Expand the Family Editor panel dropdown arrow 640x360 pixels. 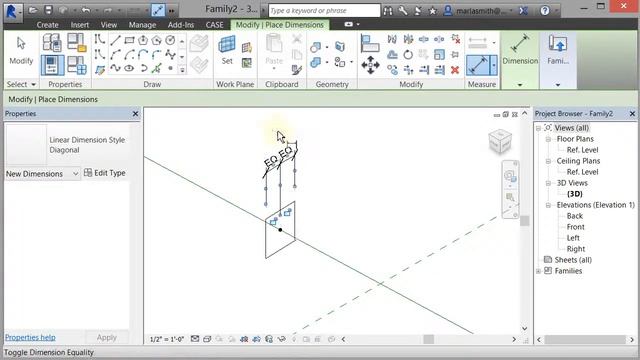[x=558, y=85]
